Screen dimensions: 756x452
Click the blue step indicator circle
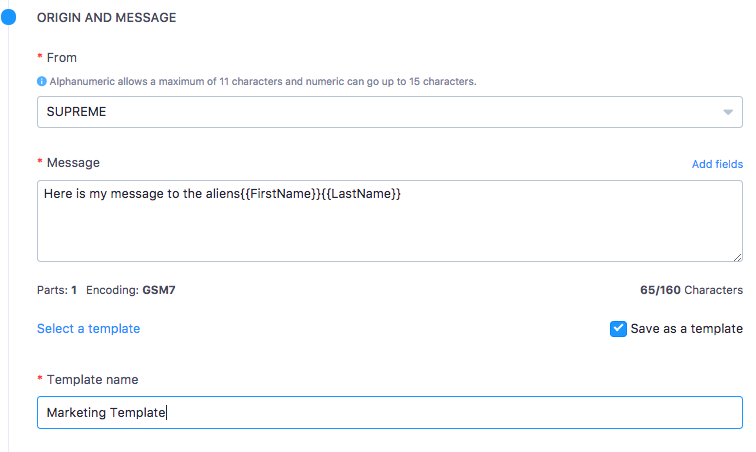[x=8, y=17]
